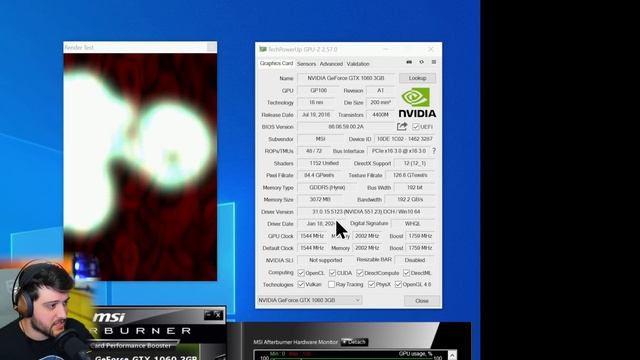
Task: Click the NVIDIA logo in GPU-Z
Action: 417,103
